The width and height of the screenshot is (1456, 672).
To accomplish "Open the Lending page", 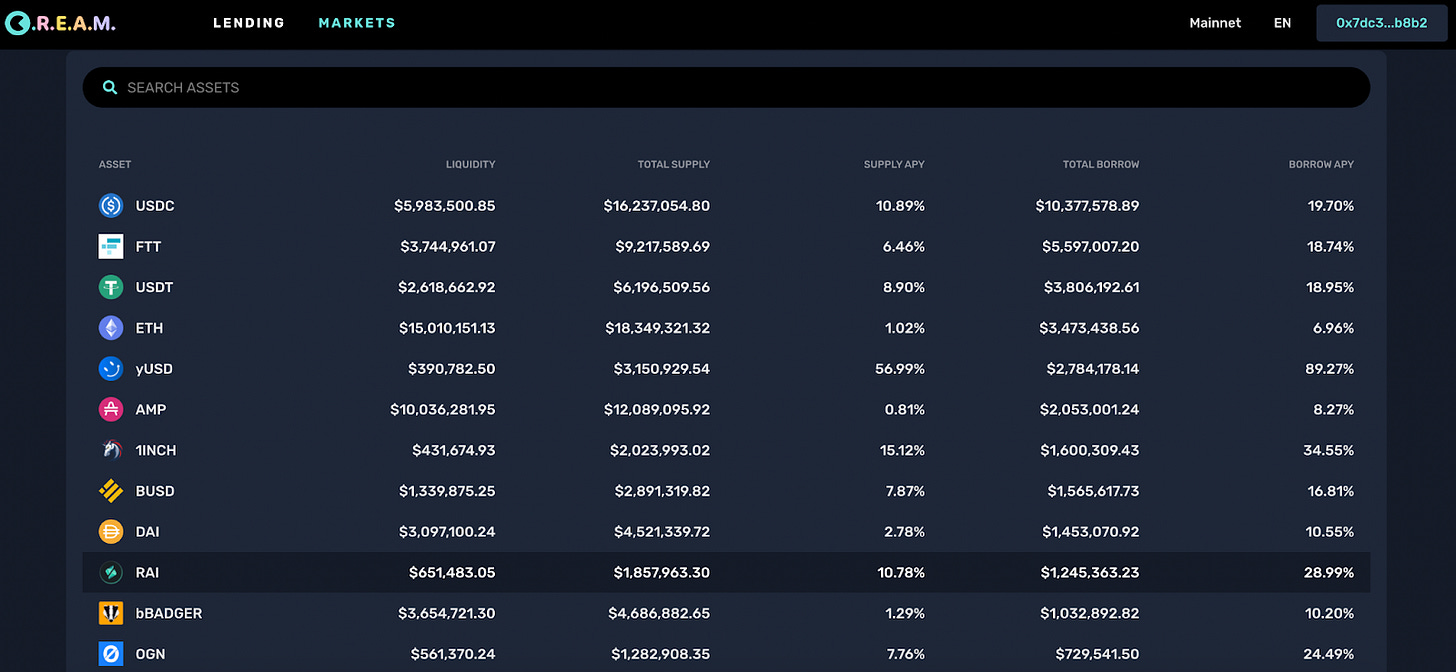I will 249,23.
